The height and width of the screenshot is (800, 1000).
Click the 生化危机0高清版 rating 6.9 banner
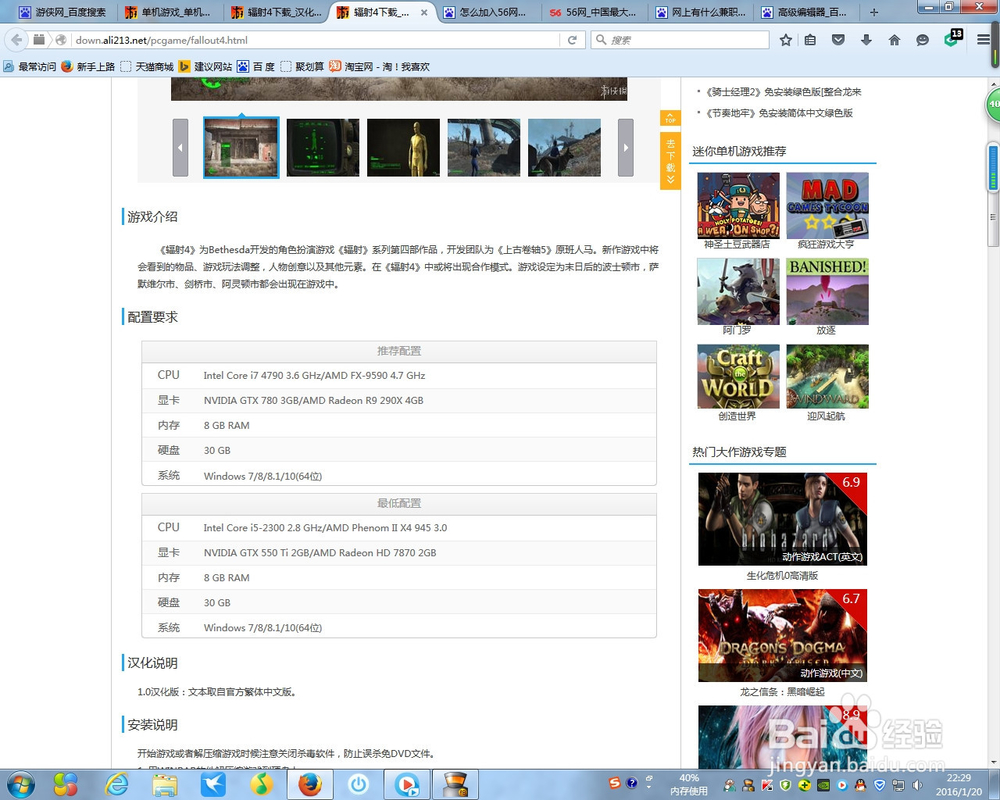(782, 518)
